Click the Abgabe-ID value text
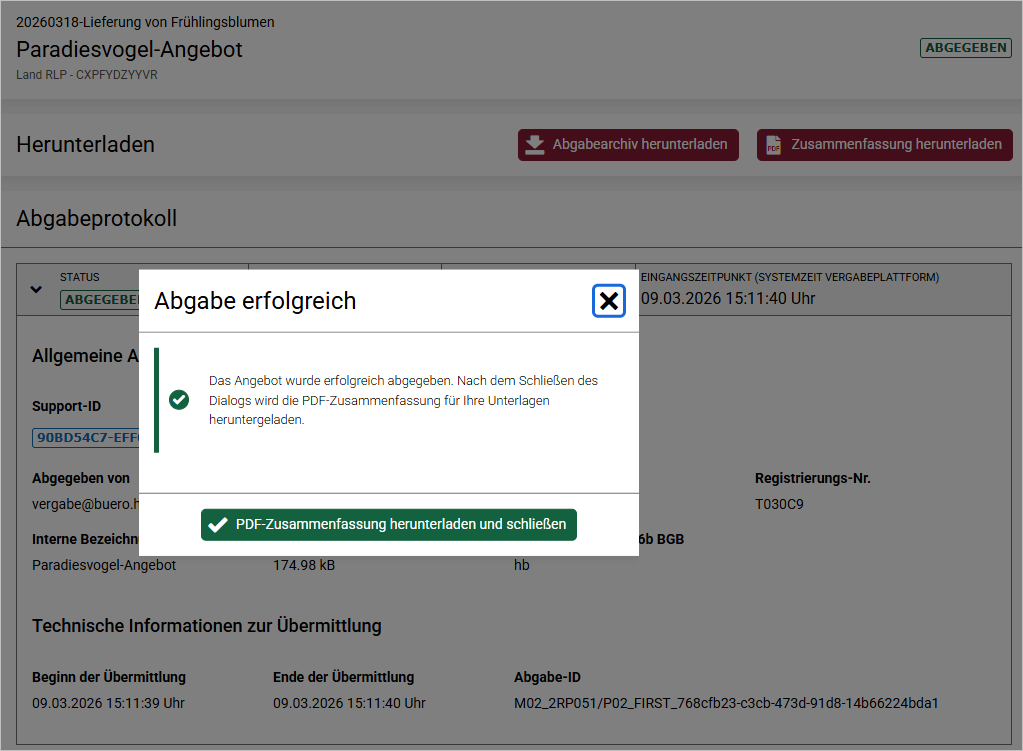 (726, 703)
